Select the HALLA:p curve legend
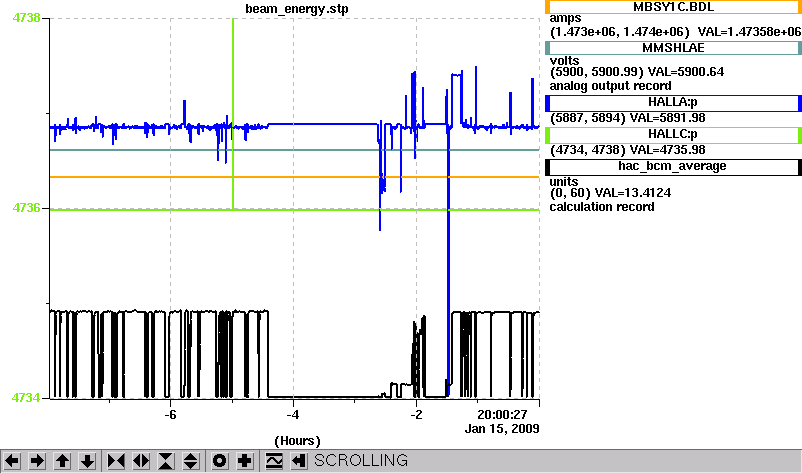Viewport: 802px width, 473px height. click(x=673, y=102)
